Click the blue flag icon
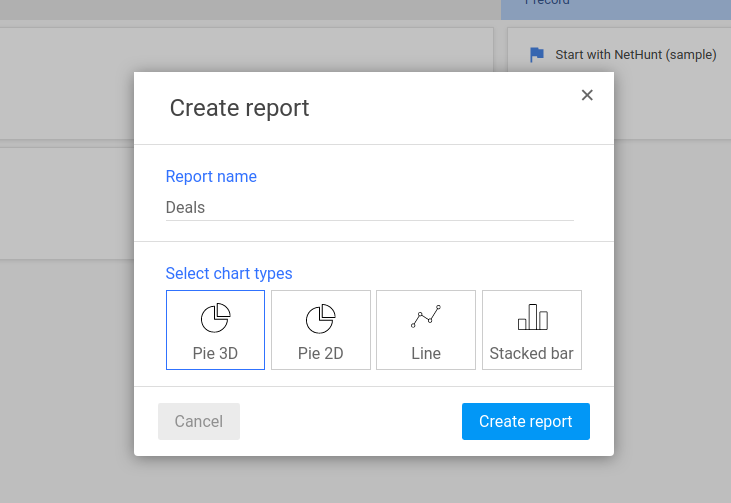 point(537,55)
